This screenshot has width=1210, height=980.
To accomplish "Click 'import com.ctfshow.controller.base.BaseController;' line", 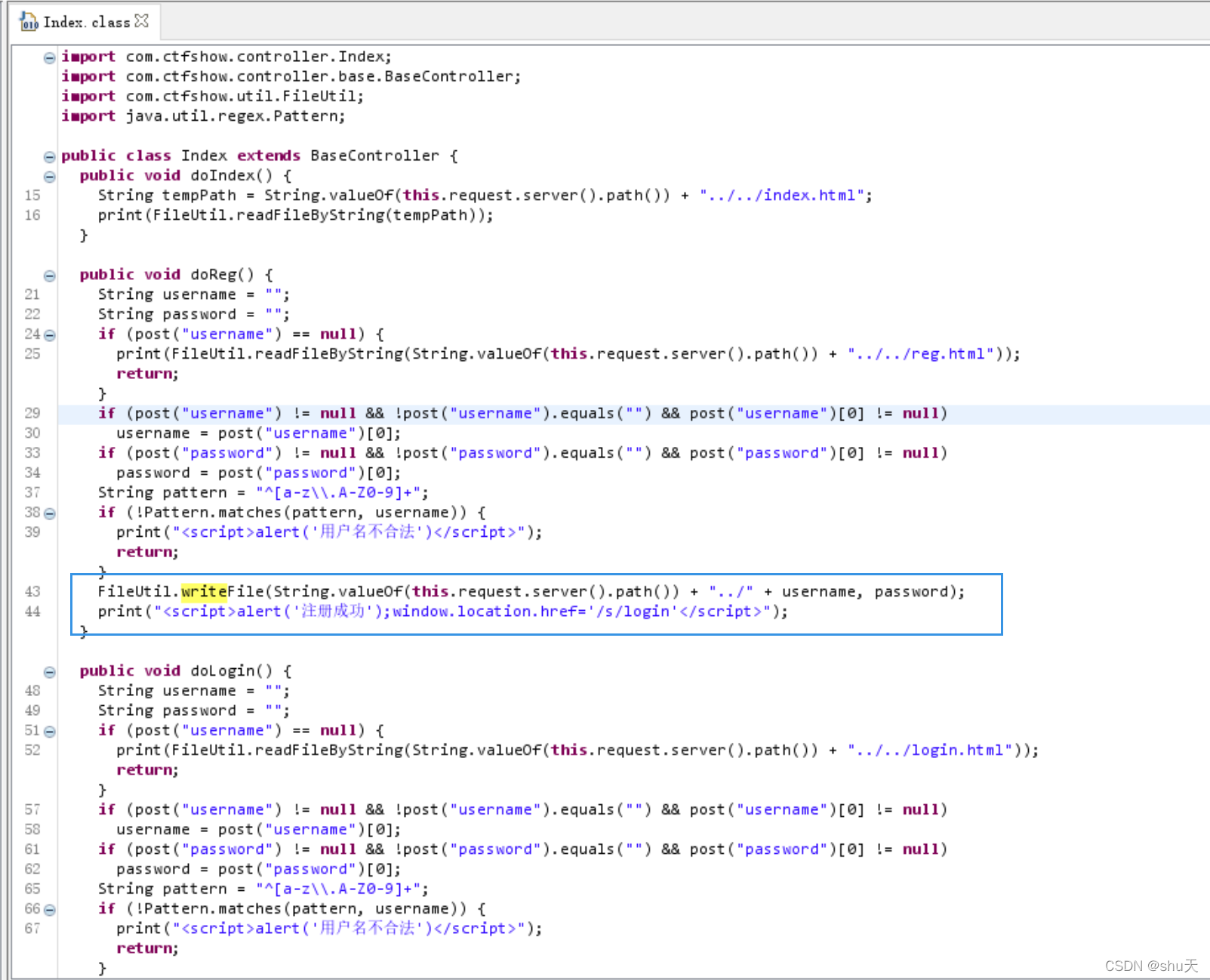I will 291,76.
